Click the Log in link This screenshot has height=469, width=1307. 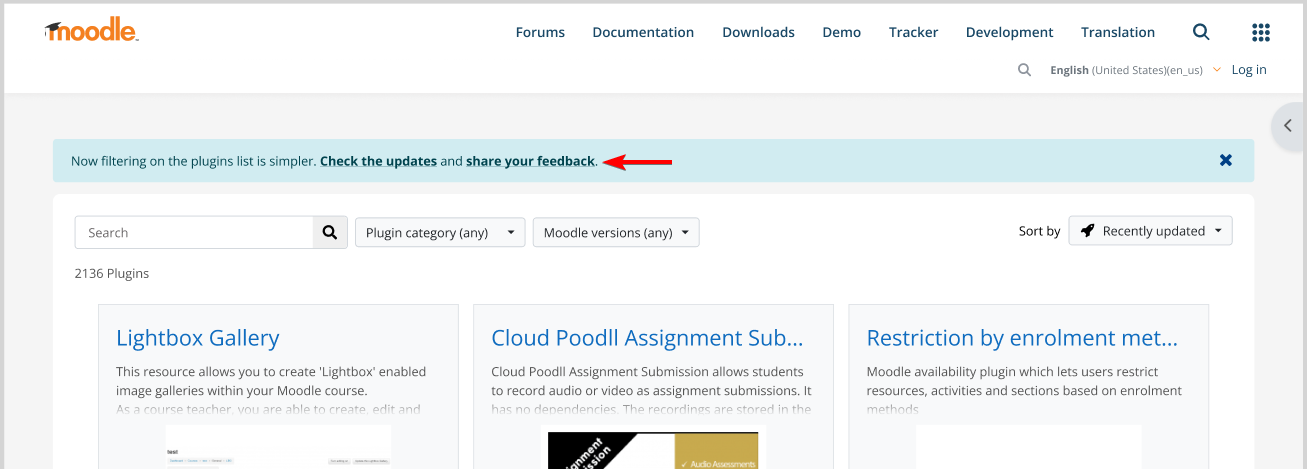[1249, 70]
